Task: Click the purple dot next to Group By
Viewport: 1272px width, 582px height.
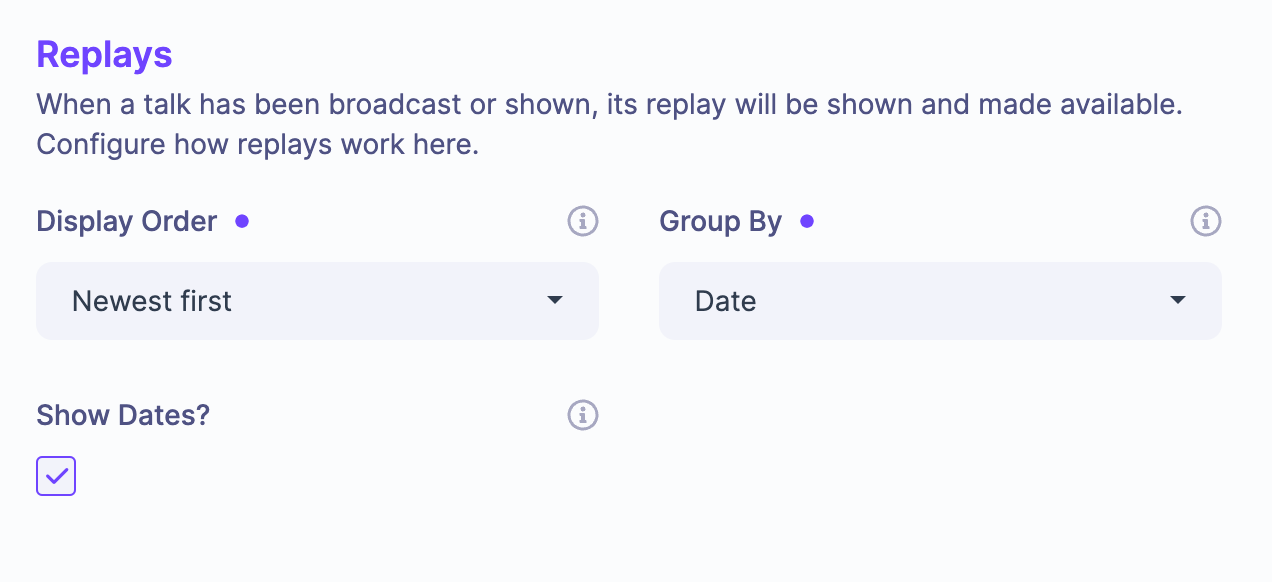Action: point(807,221)
